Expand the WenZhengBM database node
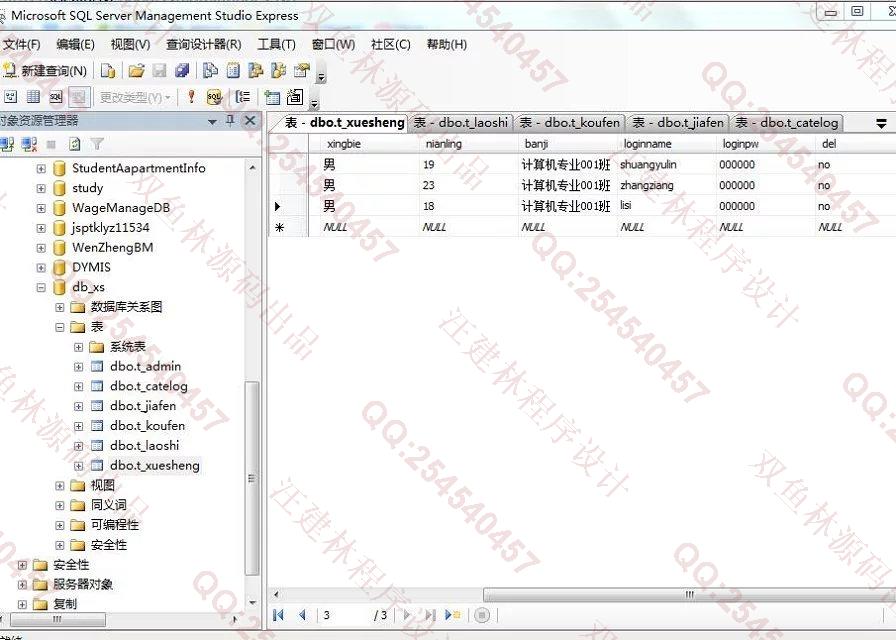 (x=41, y=248)
